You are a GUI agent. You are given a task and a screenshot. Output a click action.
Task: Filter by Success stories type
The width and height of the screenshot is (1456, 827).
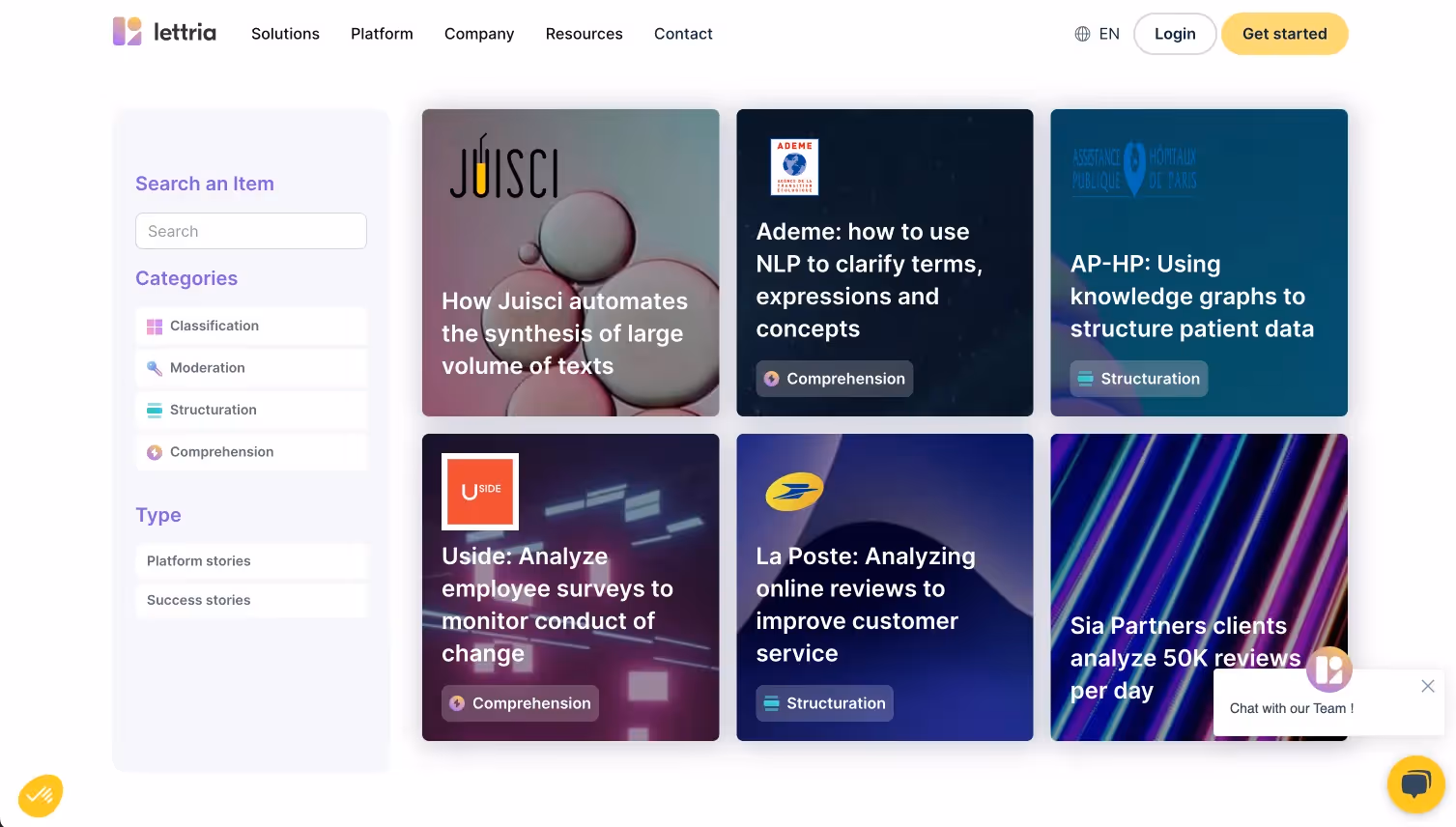click(251, 600)
